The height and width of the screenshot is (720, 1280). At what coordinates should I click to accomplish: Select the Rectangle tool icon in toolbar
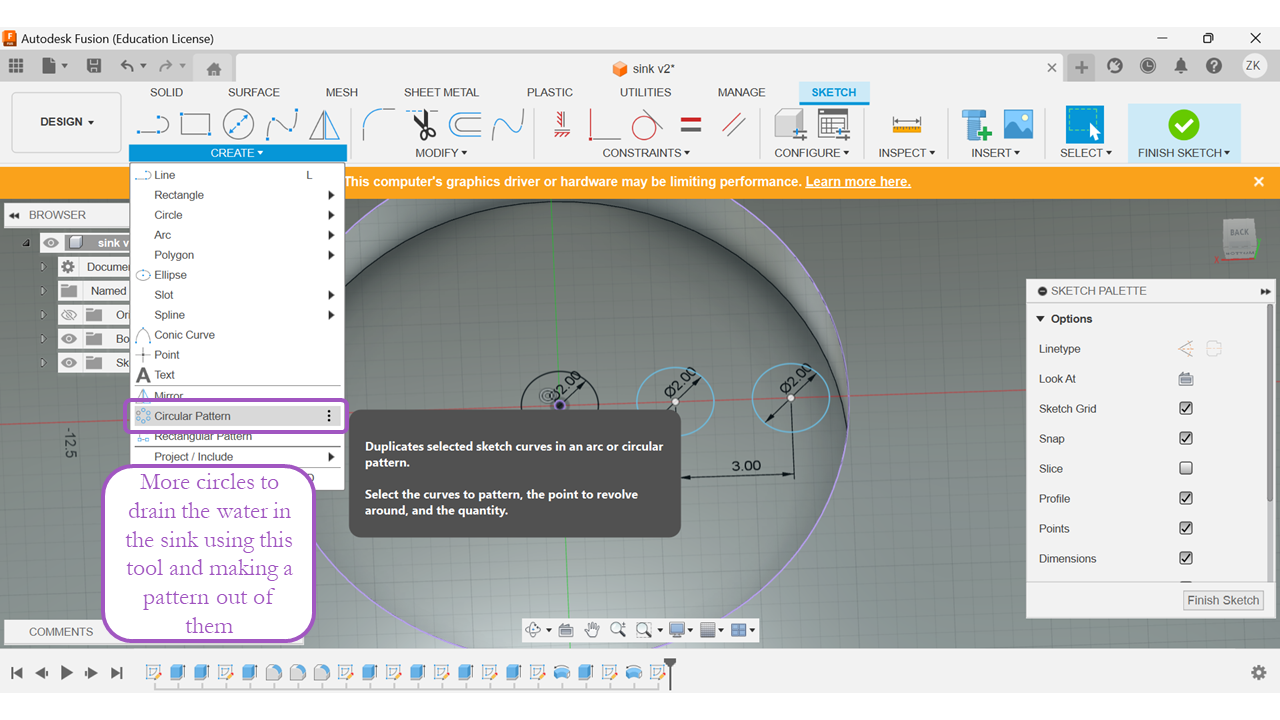click(x=195, y=125)
